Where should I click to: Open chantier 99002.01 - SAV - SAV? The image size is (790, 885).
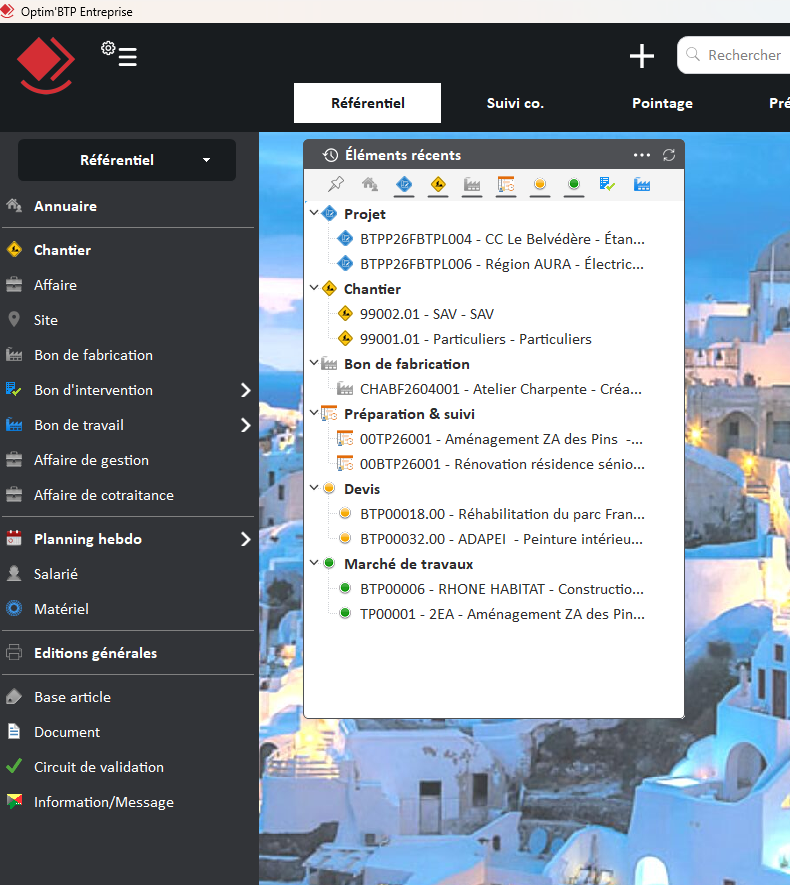(427, 314)
